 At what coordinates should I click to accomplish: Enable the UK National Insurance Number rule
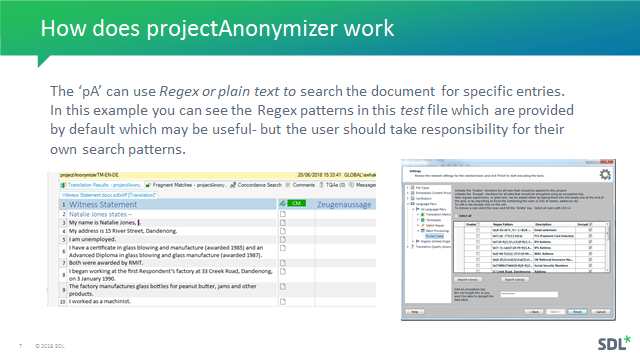(478, 260)
